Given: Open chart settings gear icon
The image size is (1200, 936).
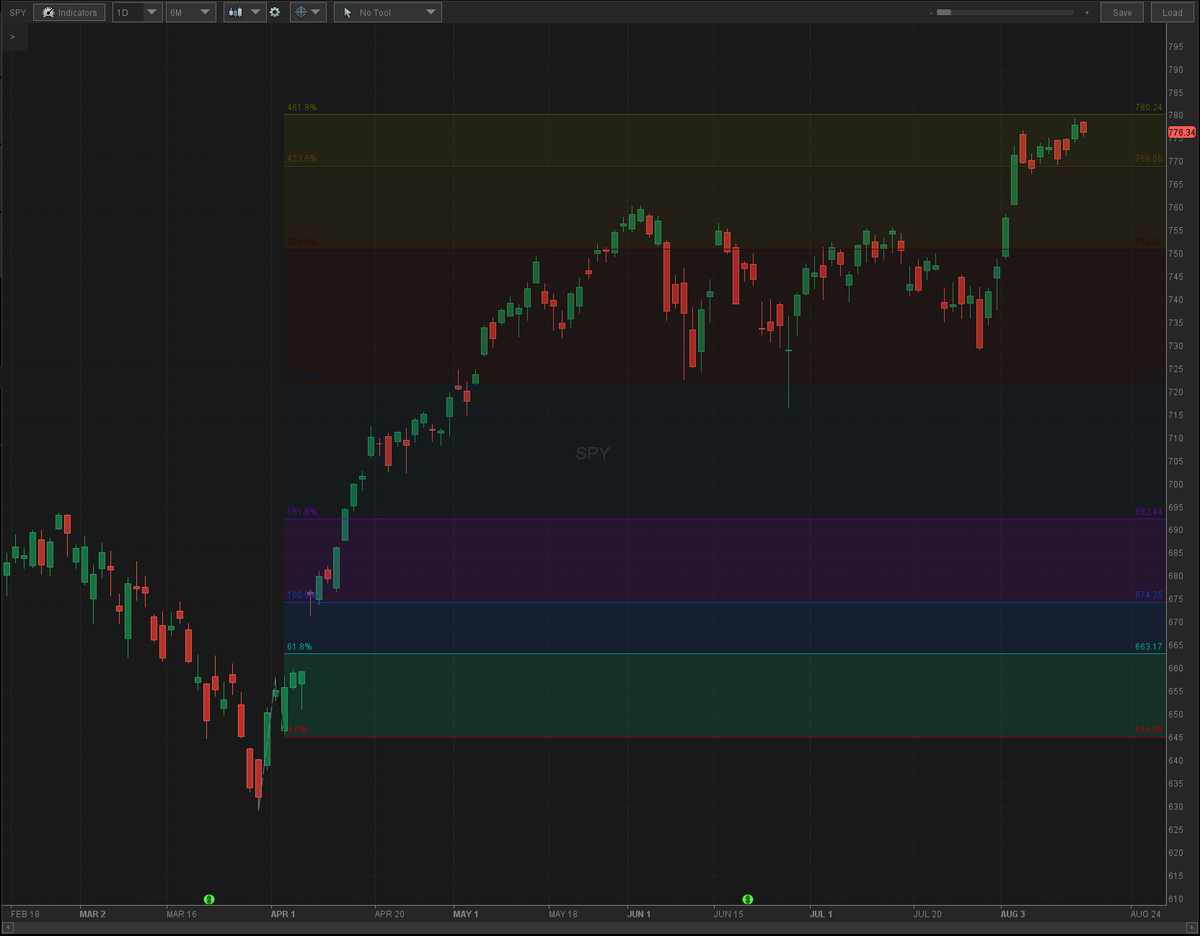Looking at the screenshot, I should point(275,12).
